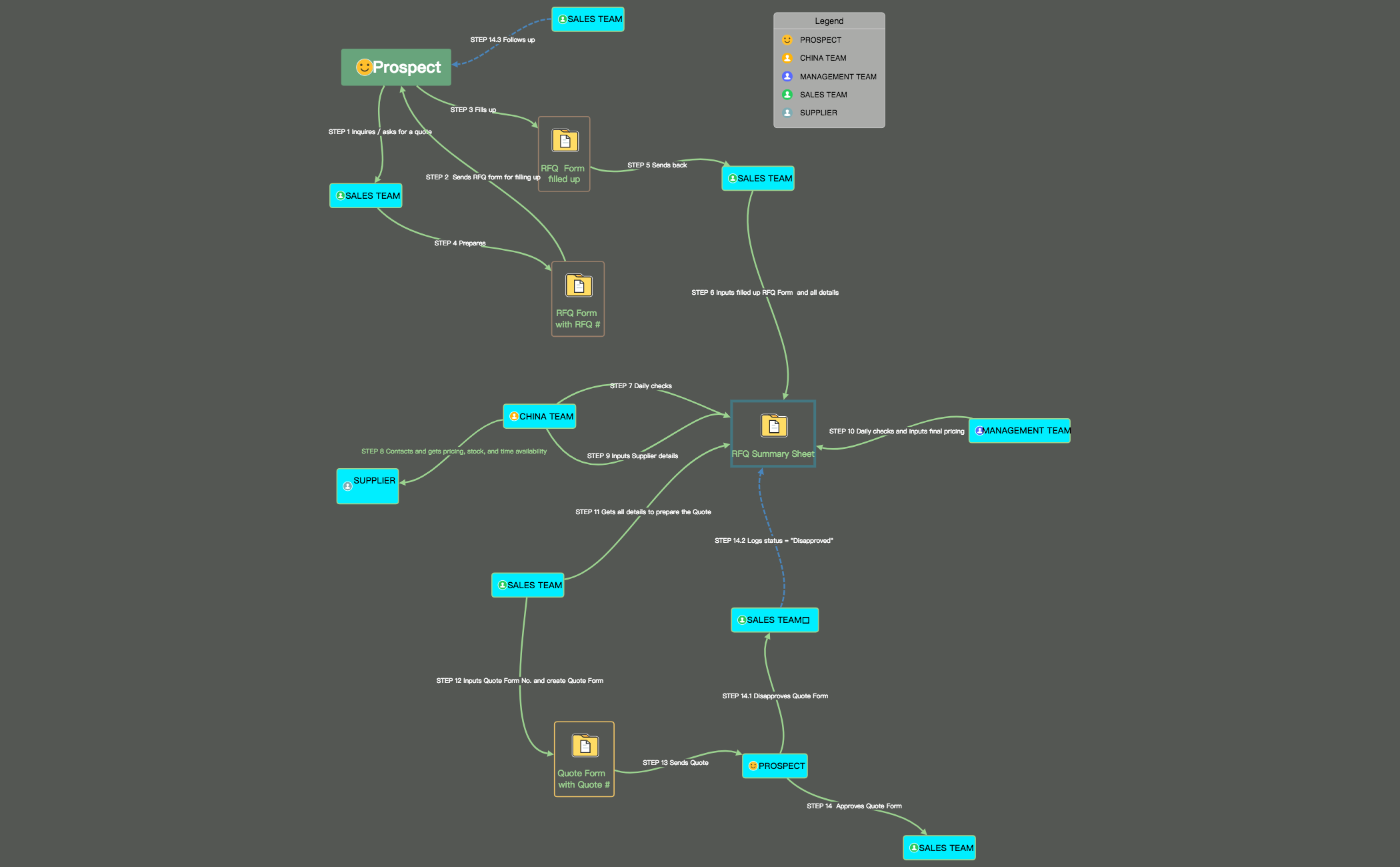Viewport: 1400px width, 867px height.
Task: Click the Management Team node icon
Action: click(x=977, y=430)
